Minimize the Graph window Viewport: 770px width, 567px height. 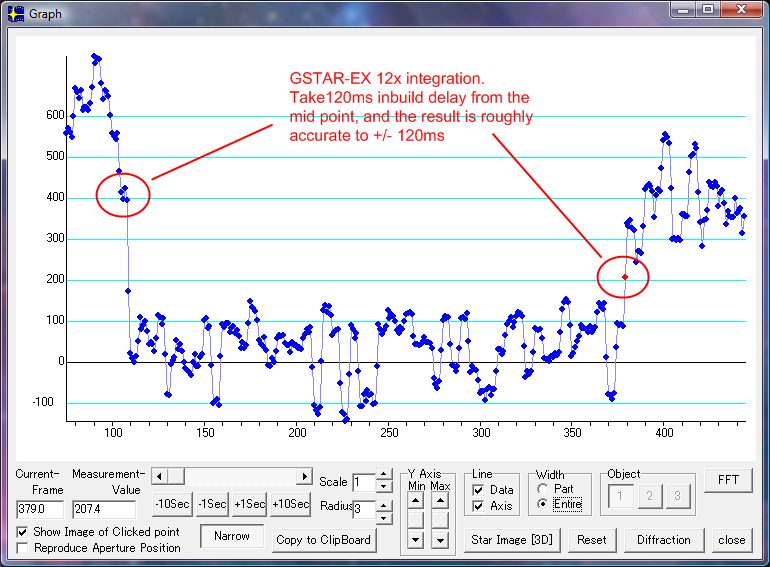683,10
